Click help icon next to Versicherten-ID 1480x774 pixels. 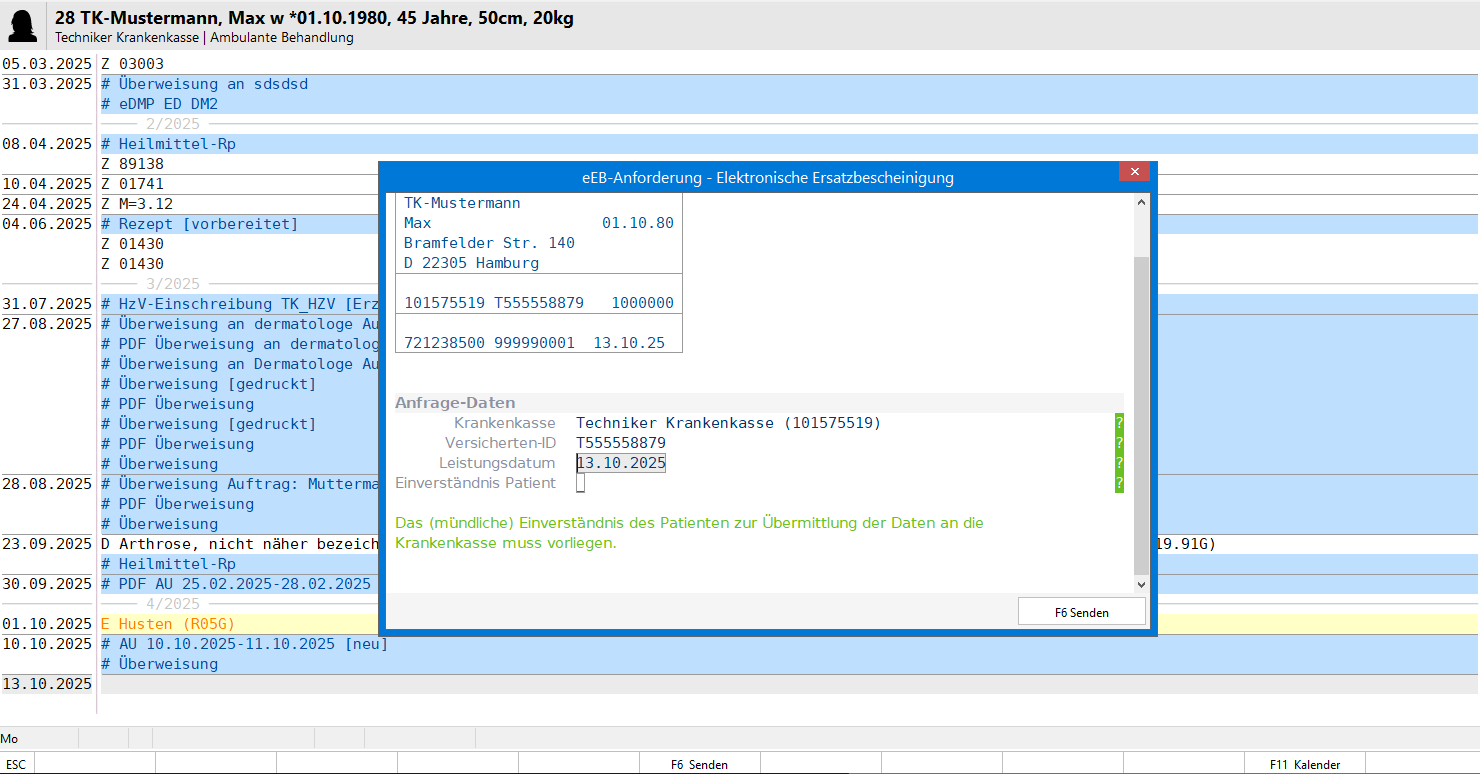point(1119,443)
